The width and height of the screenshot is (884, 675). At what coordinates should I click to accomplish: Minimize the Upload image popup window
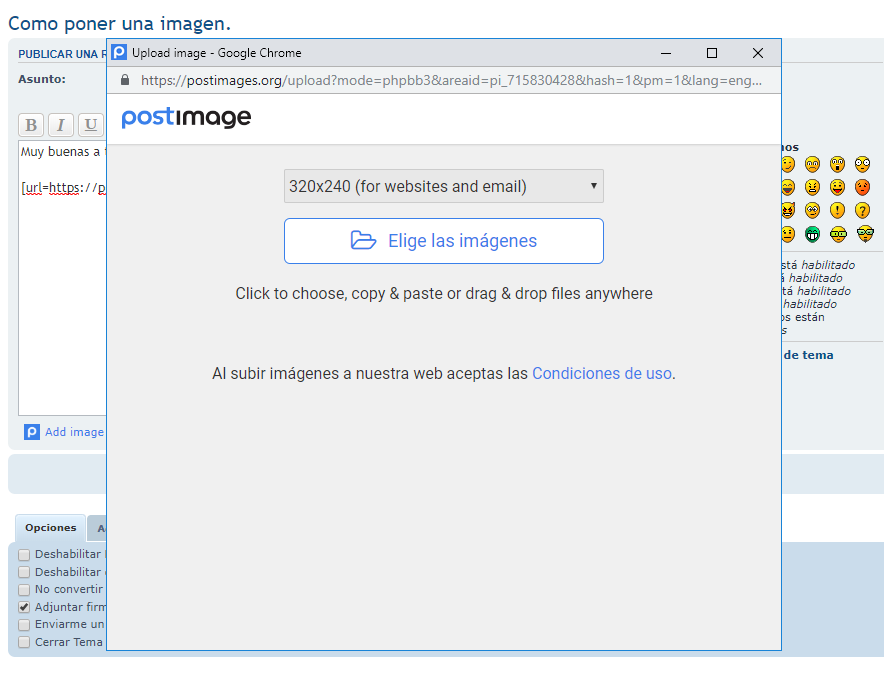[666, 53]
